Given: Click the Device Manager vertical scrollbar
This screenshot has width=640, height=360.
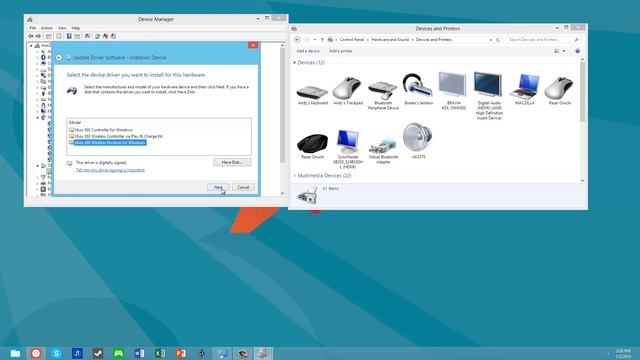Looking at the screenshot, I should click(282, 106).
